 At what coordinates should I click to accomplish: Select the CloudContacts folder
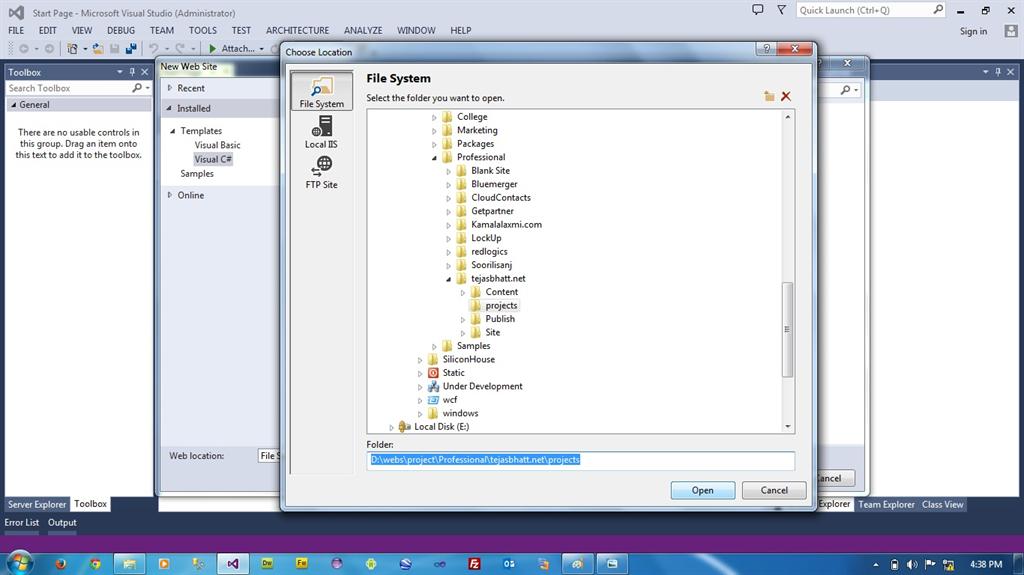point(501,197)
